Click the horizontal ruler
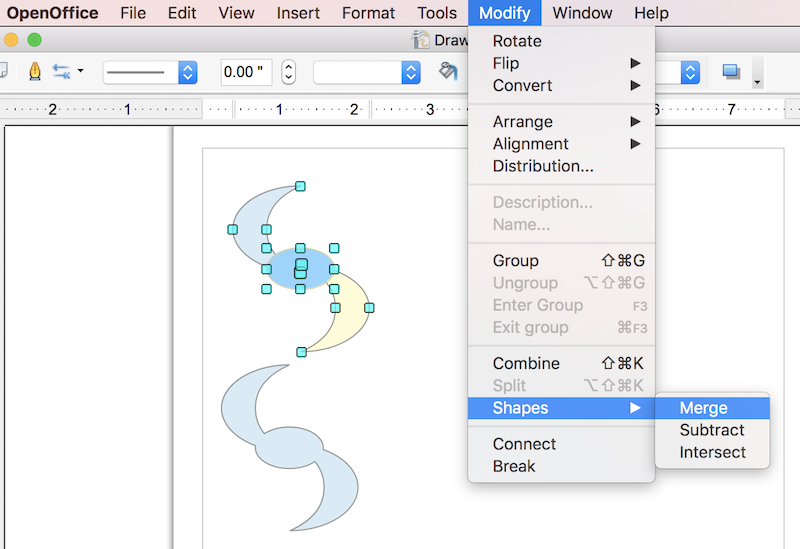Screen dimensions: 800x549 pos(400,109)
